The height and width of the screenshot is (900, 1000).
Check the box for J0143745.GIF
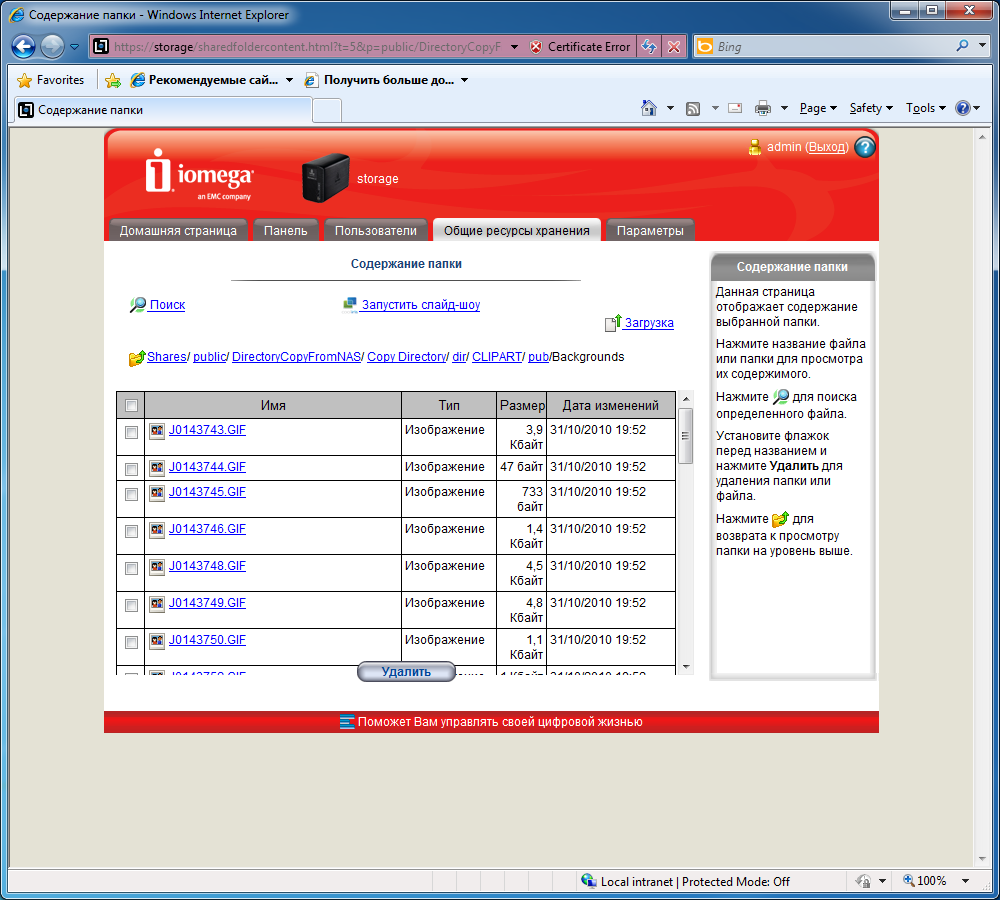point(131,494)
